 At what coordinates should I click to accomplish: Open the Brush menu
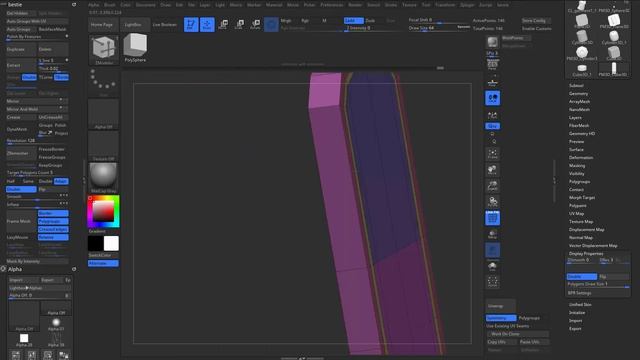coord(109,5)
